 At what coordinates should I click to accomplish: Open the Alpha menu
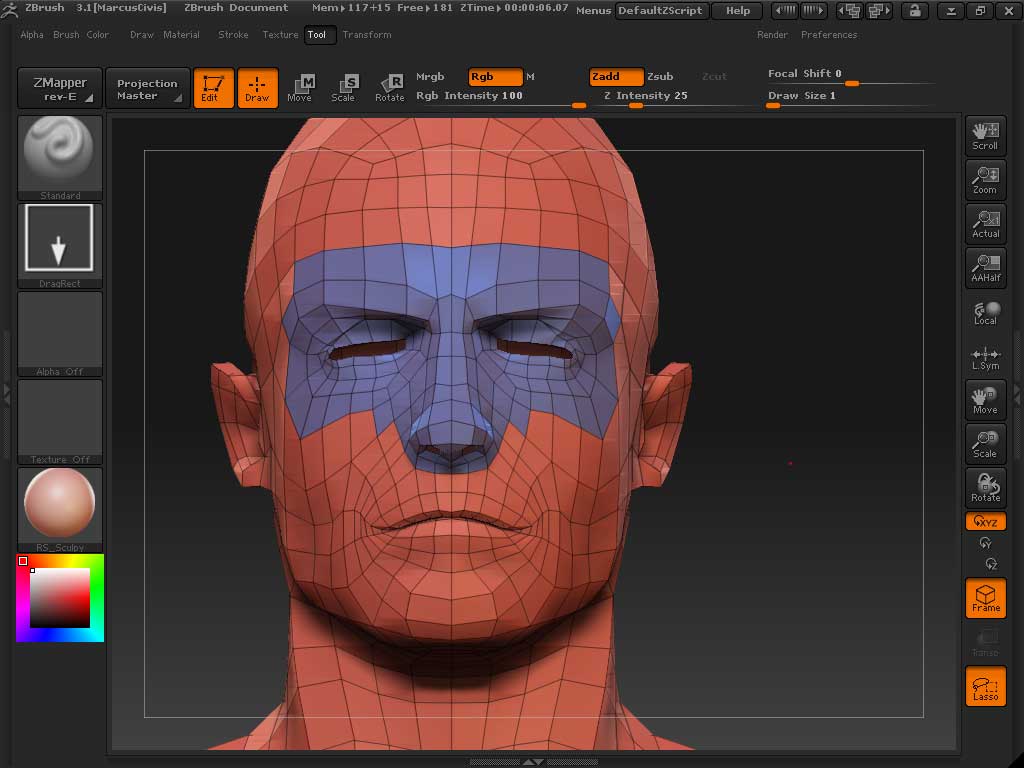point(32,35)
